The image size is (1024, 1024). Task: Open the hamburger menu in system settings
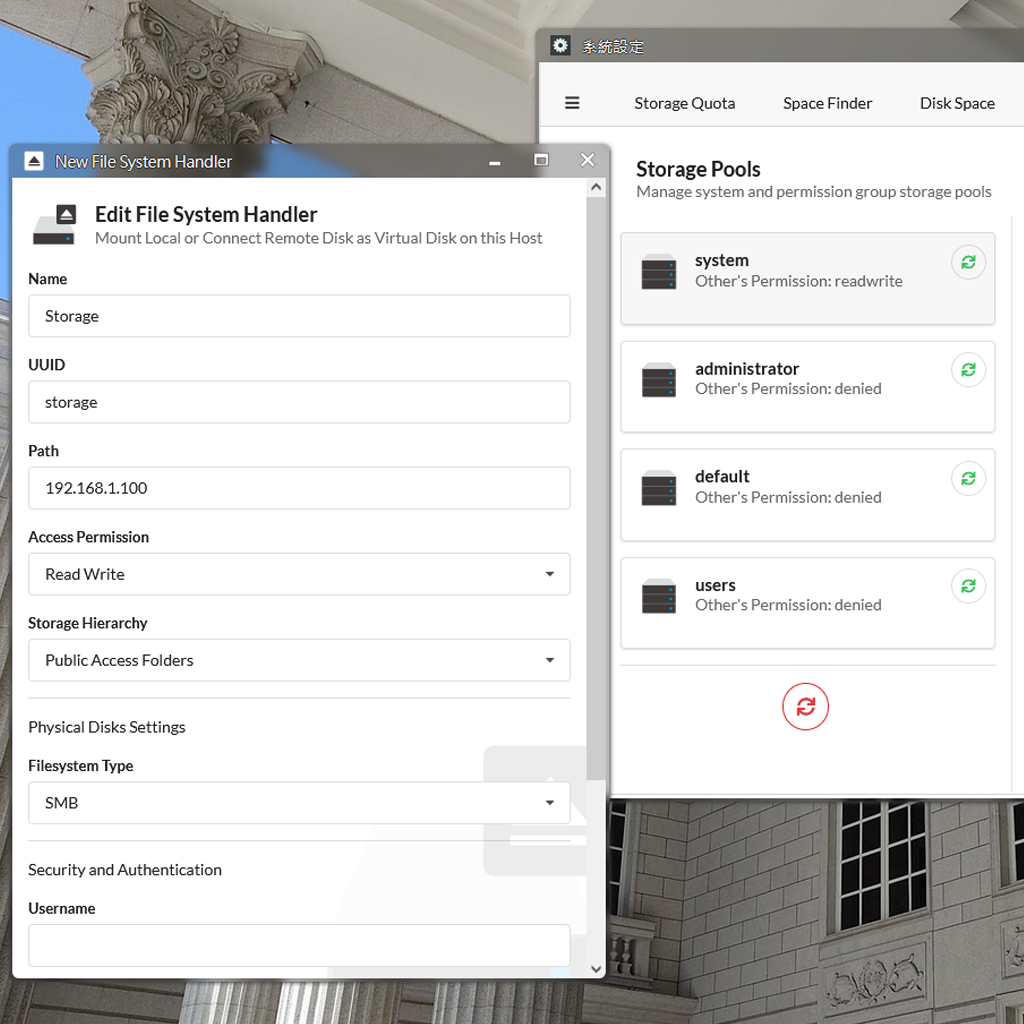pos(572,103)
